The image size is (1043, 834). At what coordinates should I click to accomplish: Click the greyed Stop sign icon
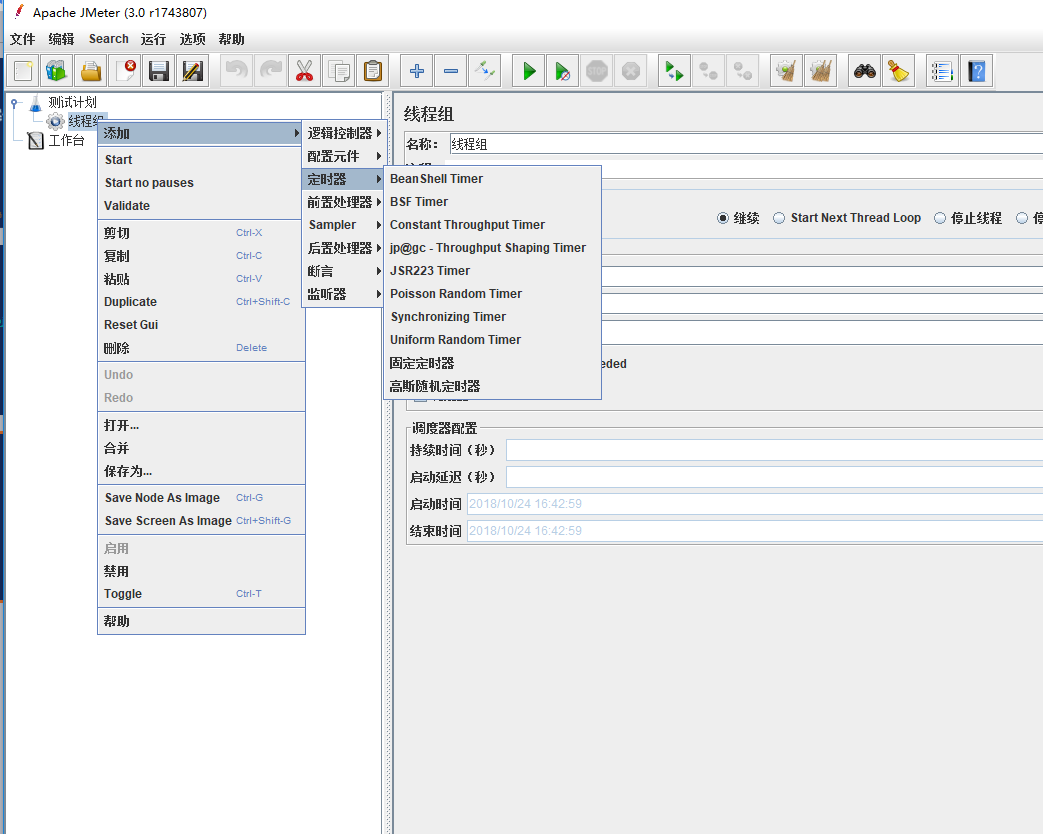click(x=597, y=70)
